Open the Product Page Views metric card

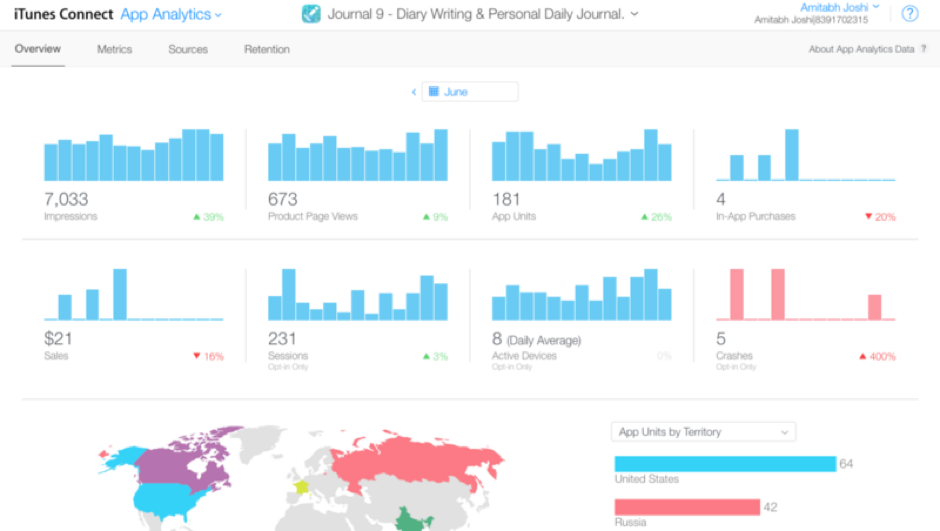[358, 176]
